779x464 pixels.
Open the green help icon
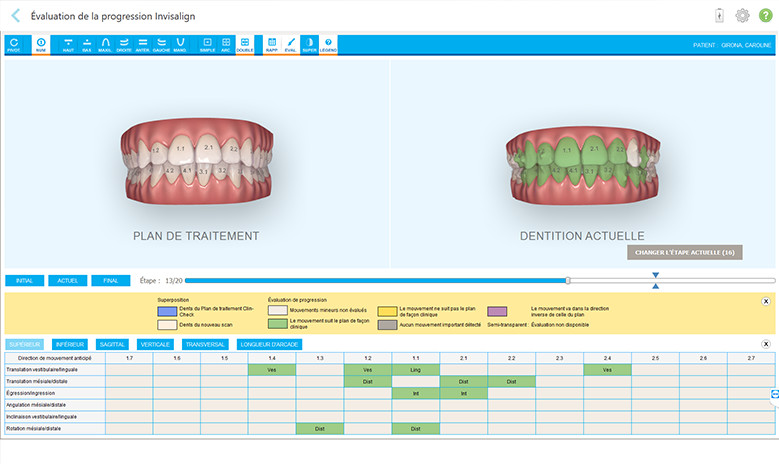(x=766, y=15)
